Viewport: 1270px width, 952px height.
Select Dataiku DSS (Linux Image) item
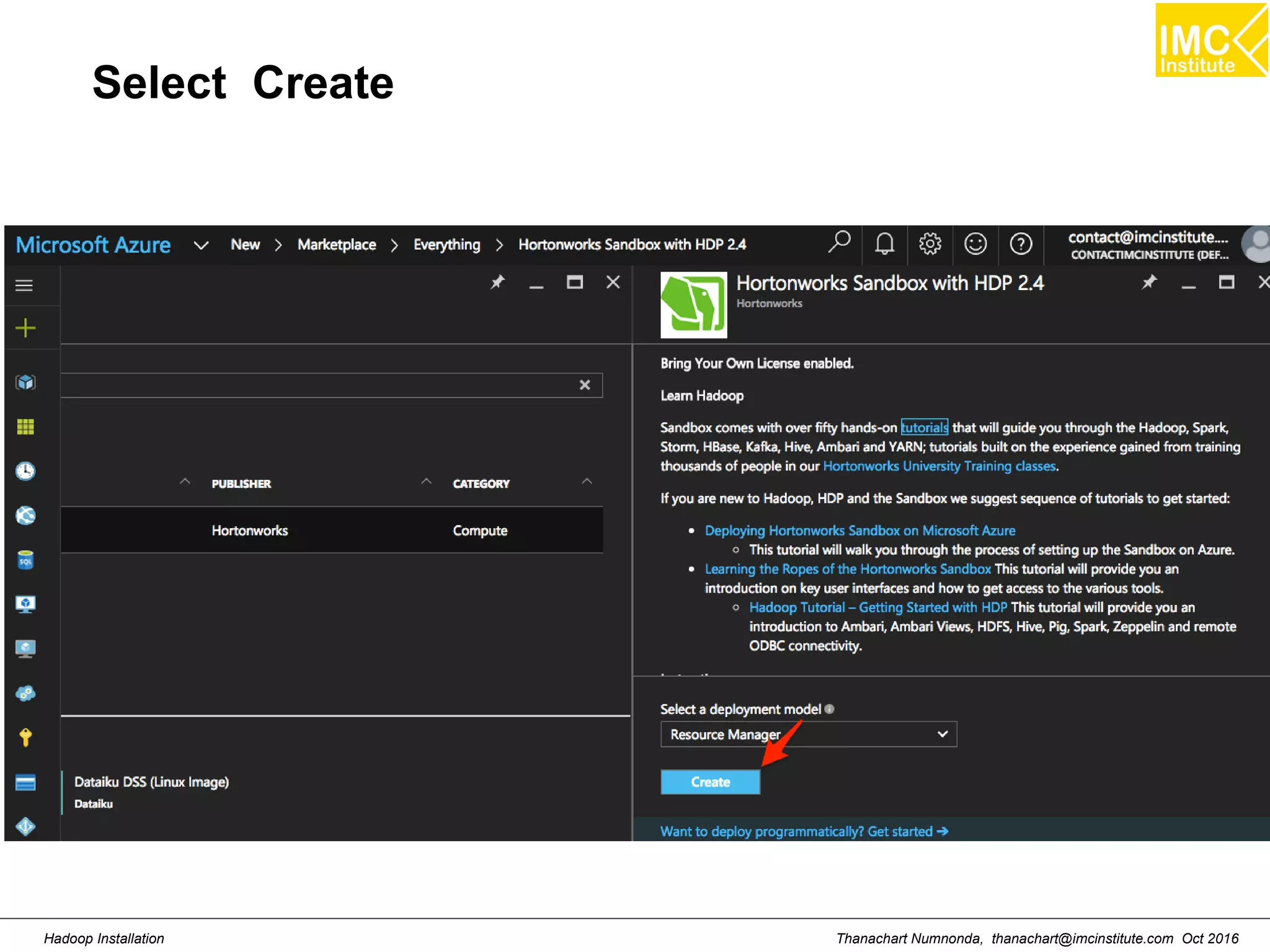tap(151, 792)
